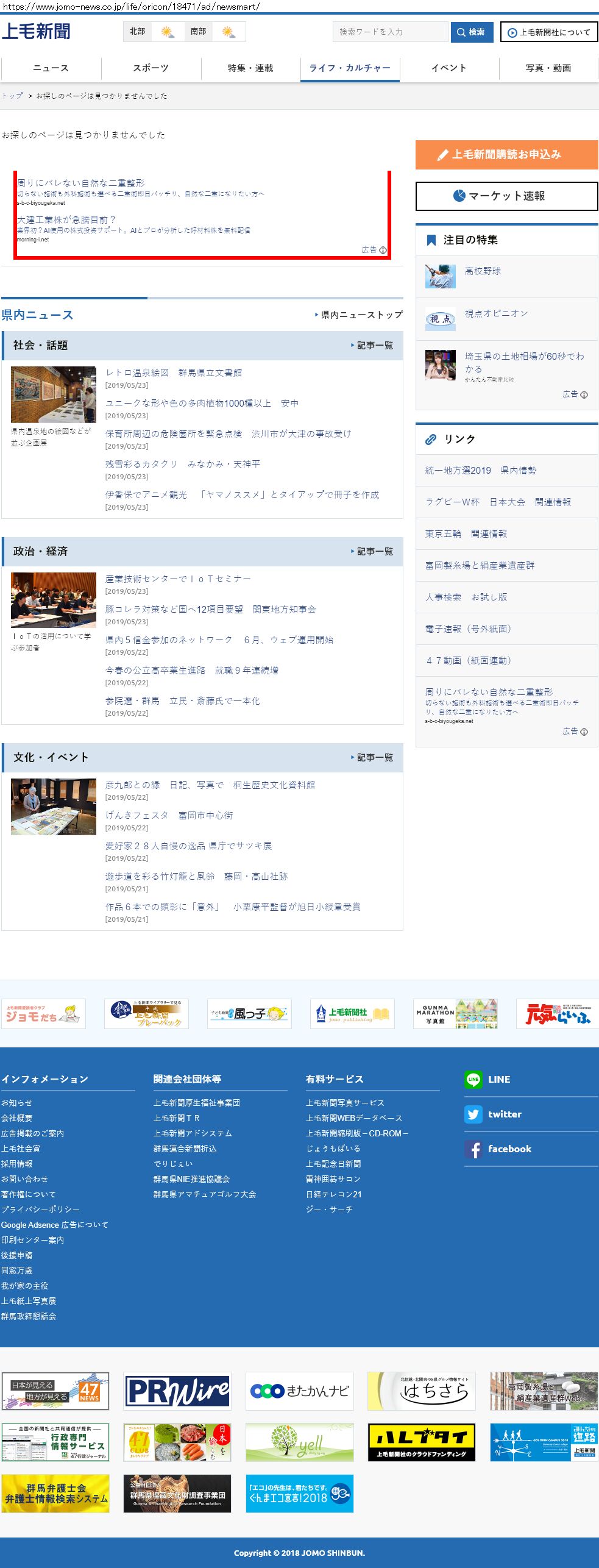The image size is (599, 1568).
Task: Click the search keyword input field
Action: pos(390,32)
